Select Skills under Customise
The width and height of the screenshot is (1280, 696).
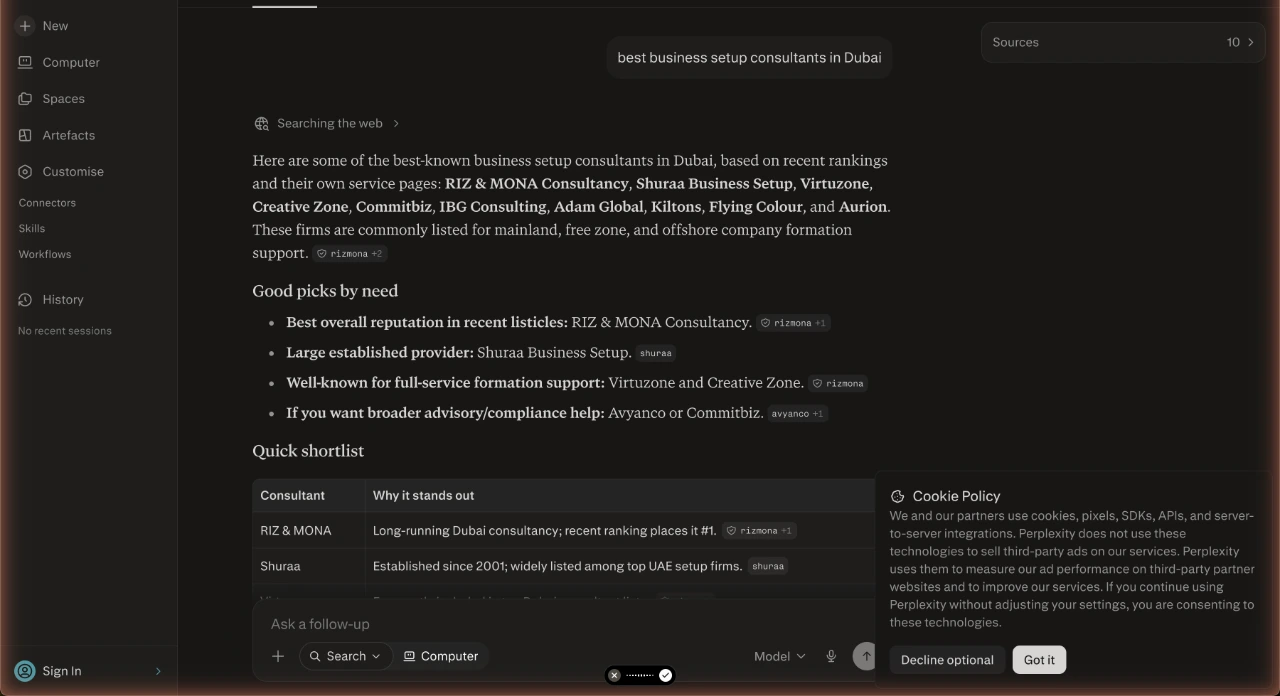tap(32, 228)
